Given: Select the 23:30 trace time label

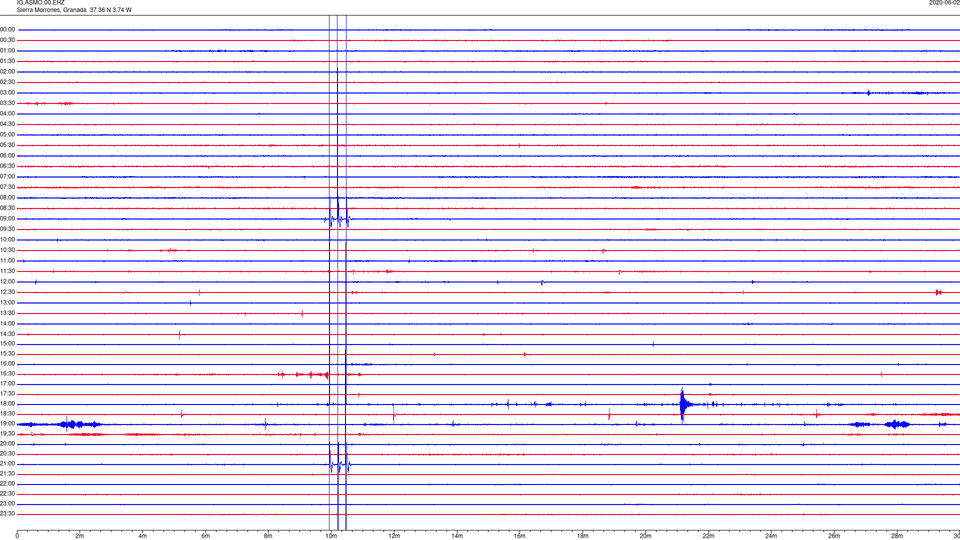Looking at the screenshot, I should pos(7,514).
